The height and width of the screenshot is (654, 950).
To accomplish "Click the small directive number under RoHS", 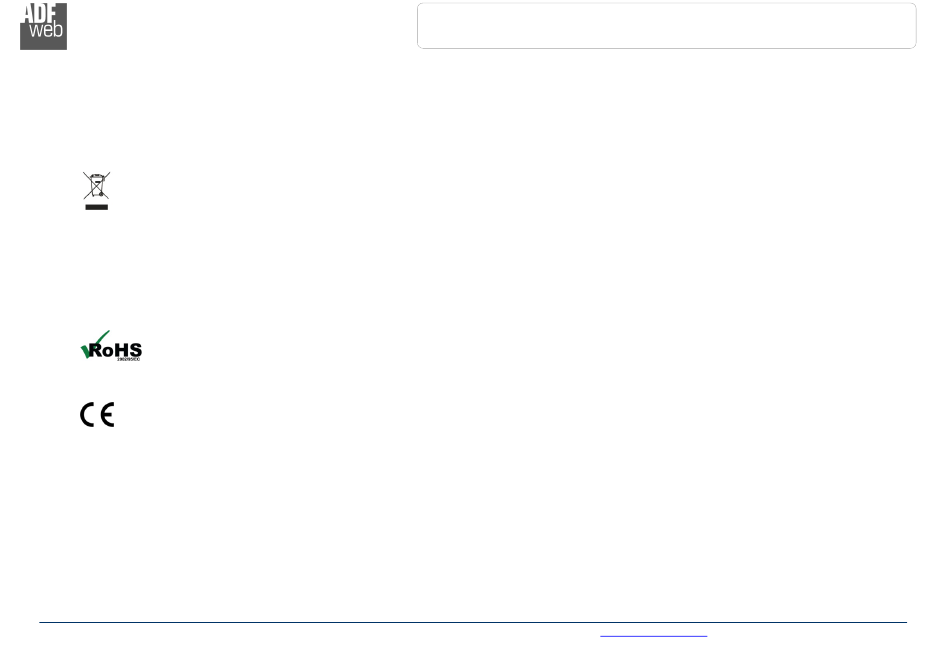I will pyautogui.click(x=128, y=359).
